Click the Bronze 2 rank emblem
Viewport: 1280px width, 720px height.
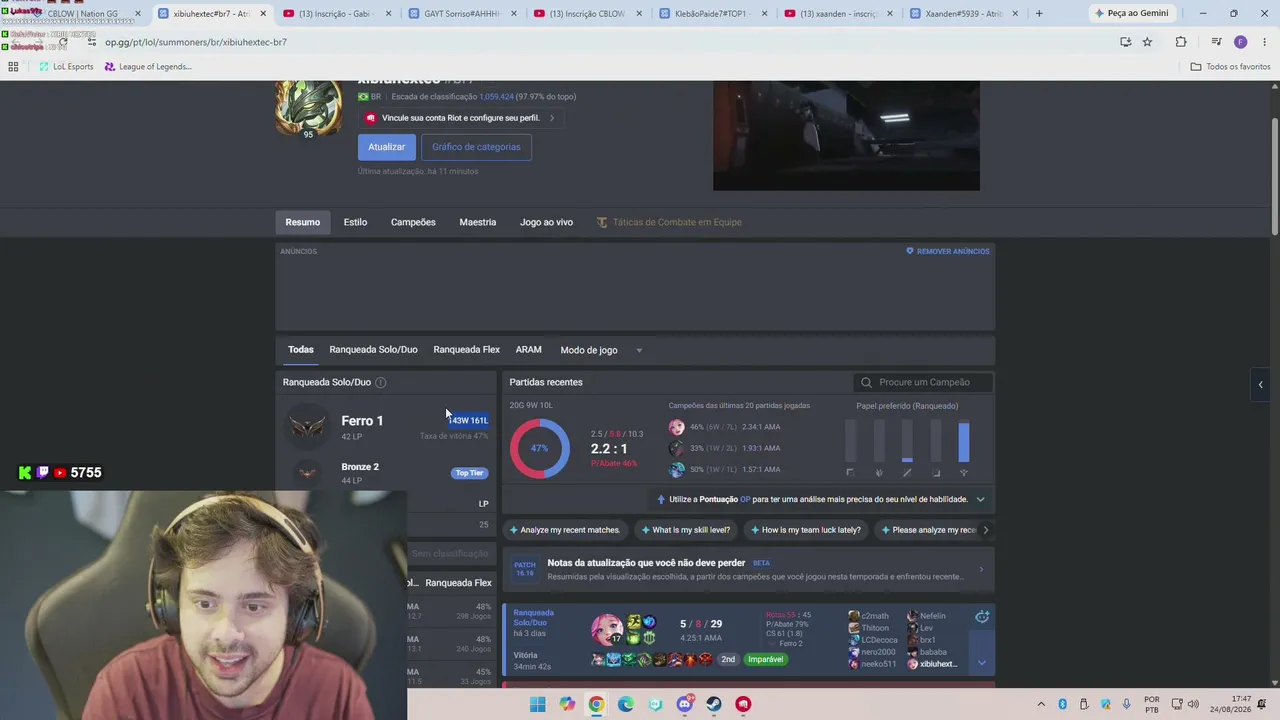tap(307, 472)
